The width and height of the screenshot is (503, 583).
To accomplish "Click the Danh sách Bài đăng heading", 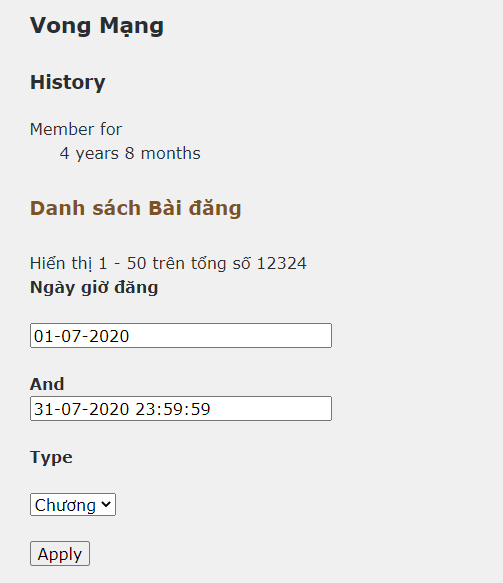I will tap(136, 208).
